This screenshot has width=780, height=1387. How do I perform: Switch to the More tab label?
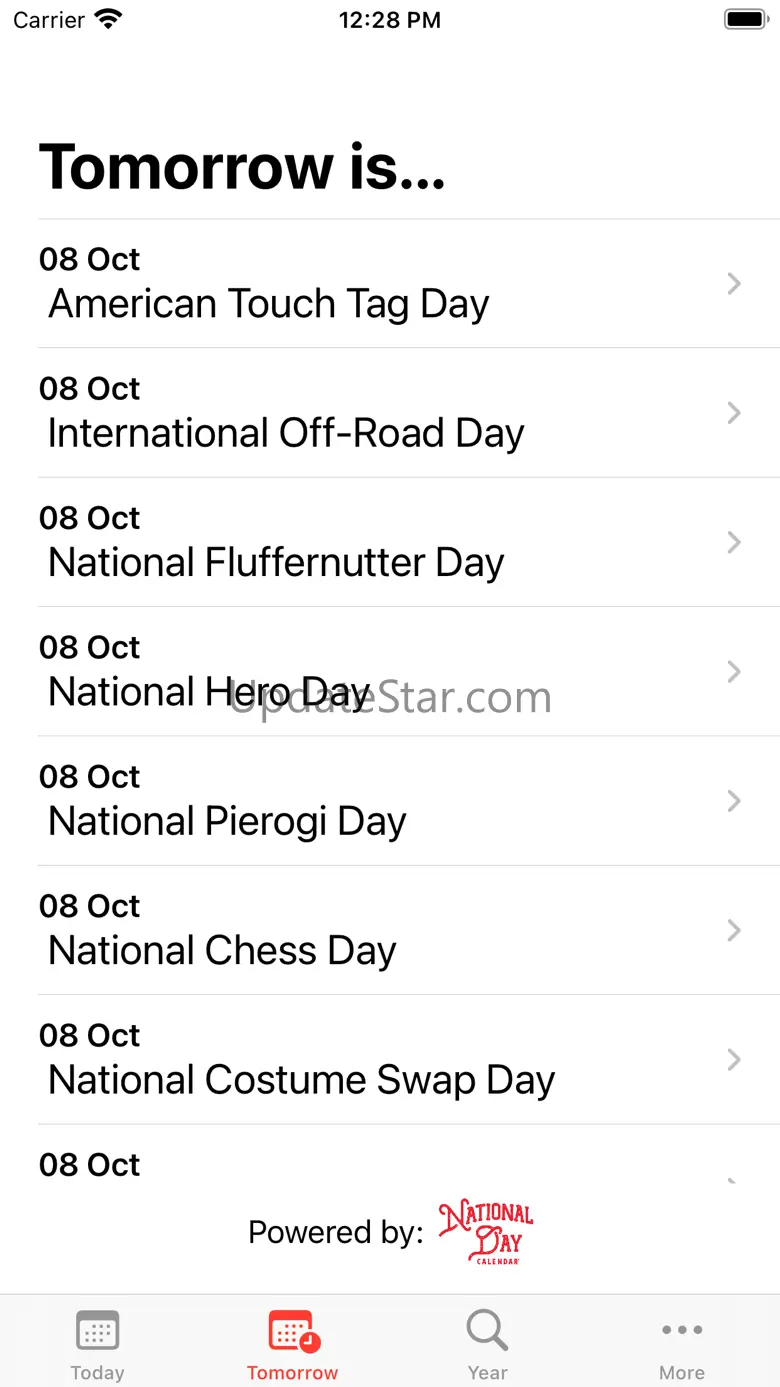coord(682,1373)
